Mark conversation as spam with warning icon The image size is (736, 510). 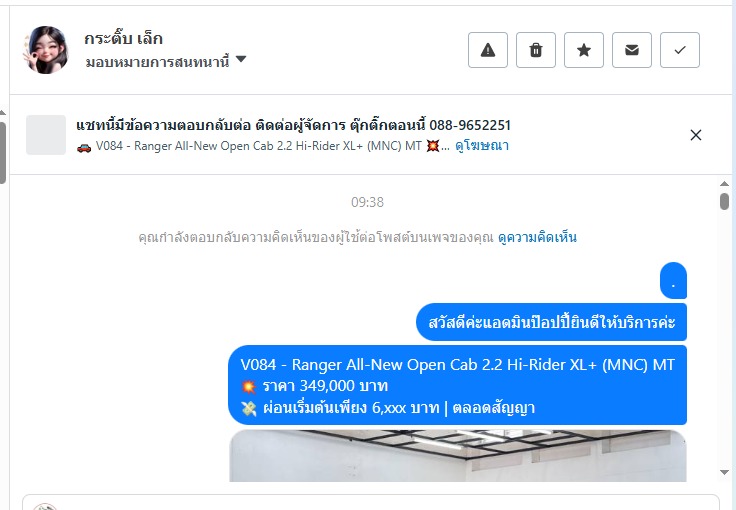tap(488, 50)
